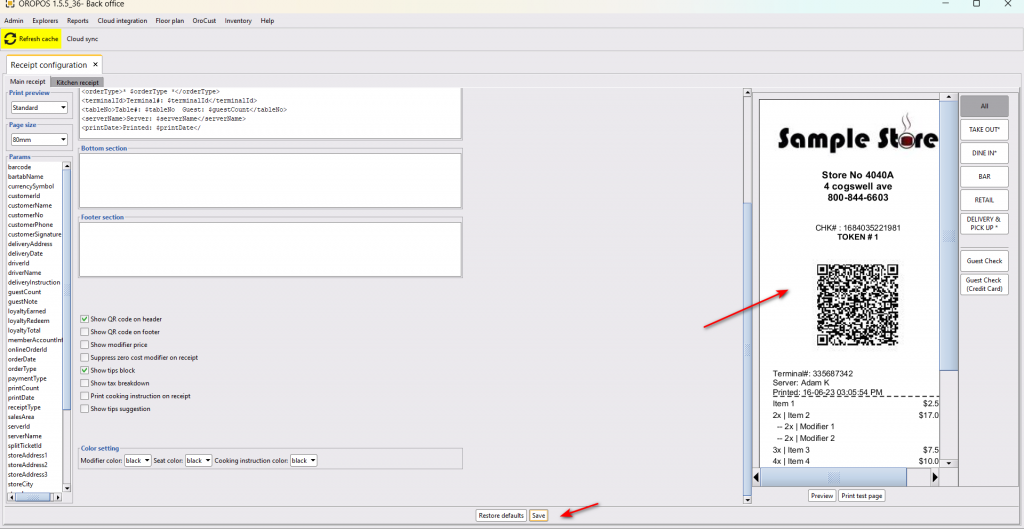Select the DINE IN order type button
This screenshot has height=529, width=1024.
[984, 153]
